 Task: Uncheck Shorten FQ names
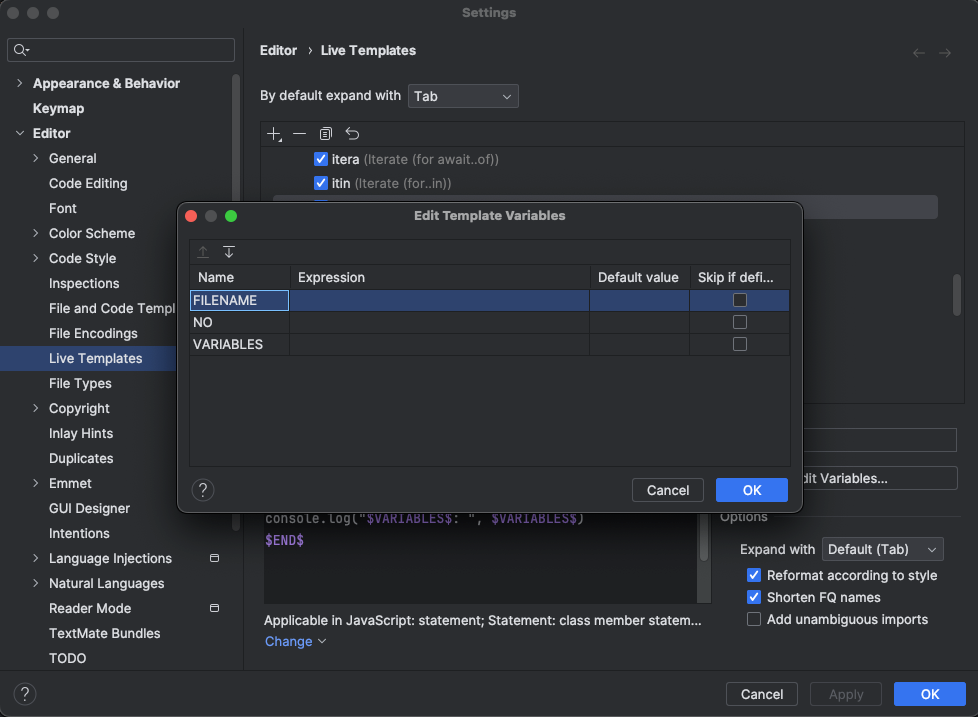tap(753, 597)
